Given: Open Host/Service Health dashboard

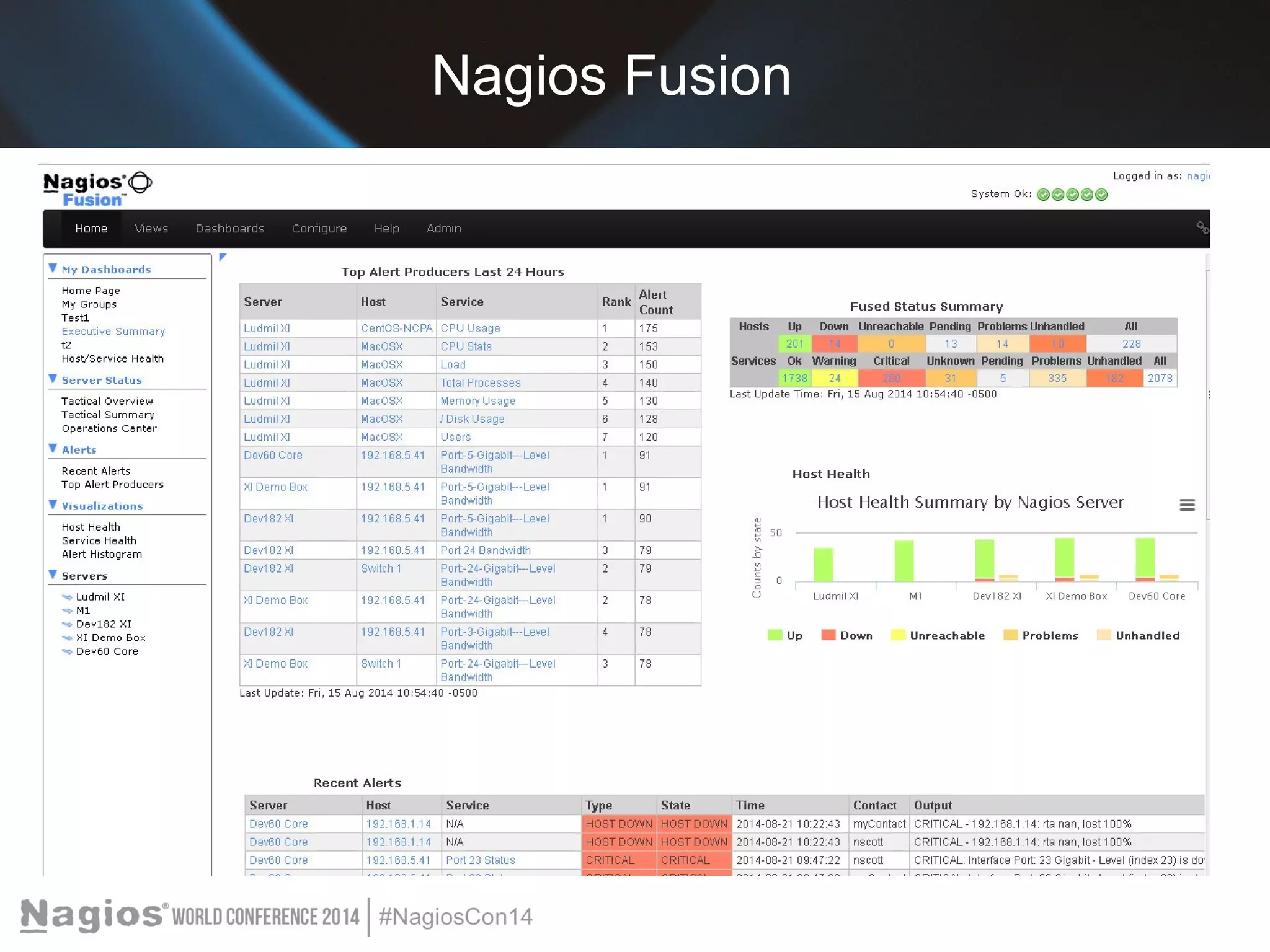Looking at the screenshot, I should click(x=113, y=359).
